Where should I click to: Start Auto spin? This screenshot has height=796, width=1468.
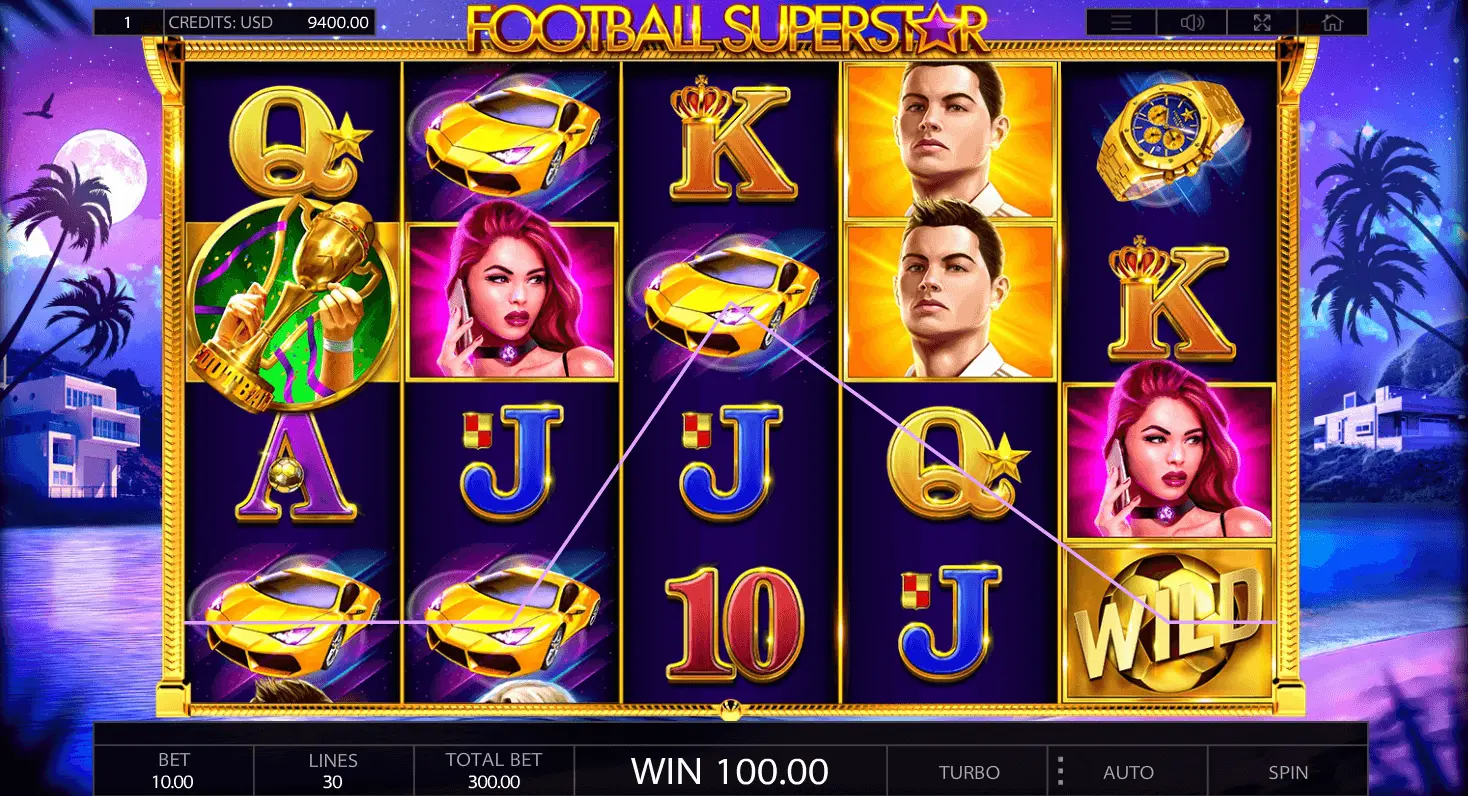pyautogui.click(x=1128, y=772)
